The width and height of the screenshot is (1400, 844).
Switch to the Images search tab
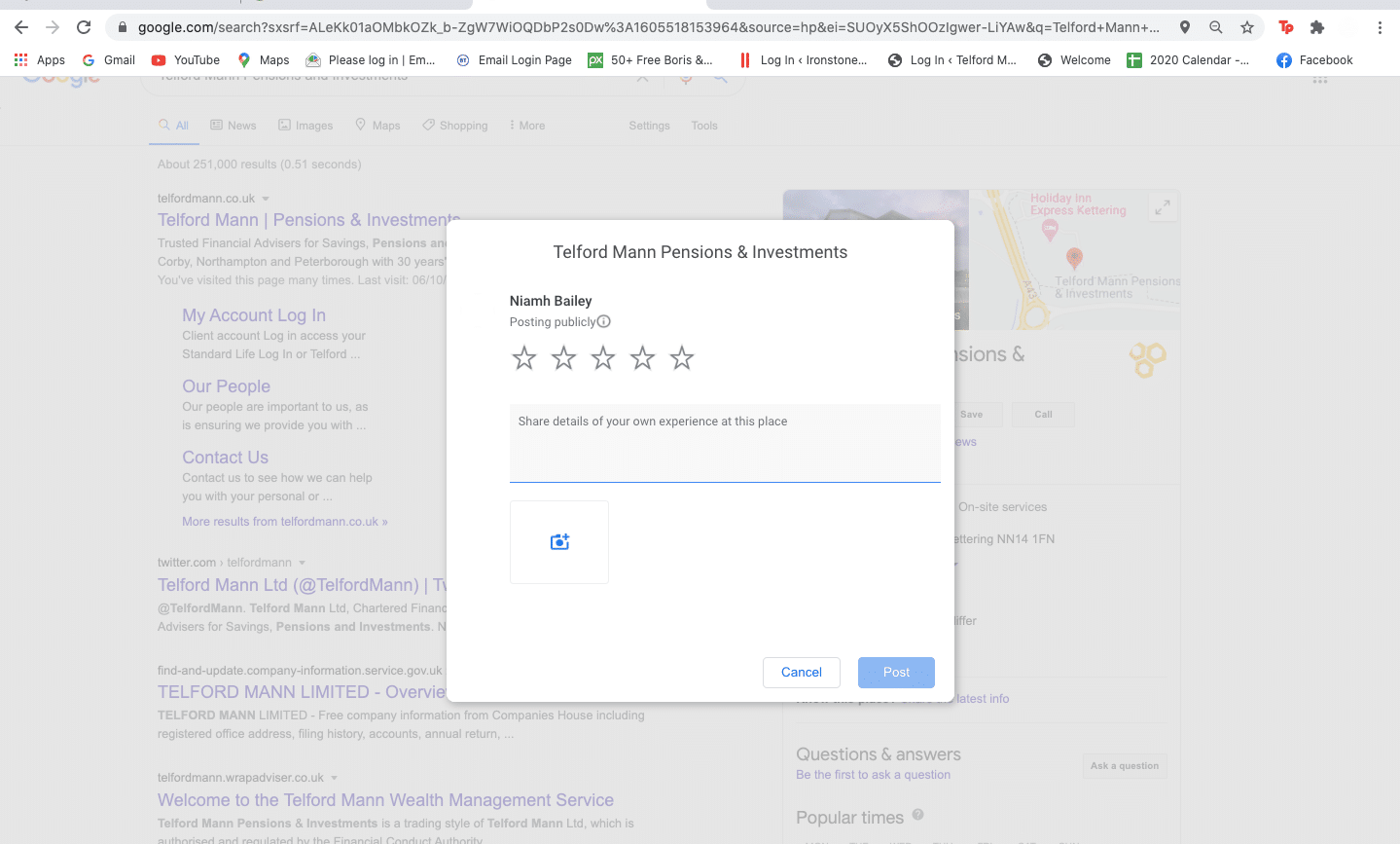[x=305, y=126]
